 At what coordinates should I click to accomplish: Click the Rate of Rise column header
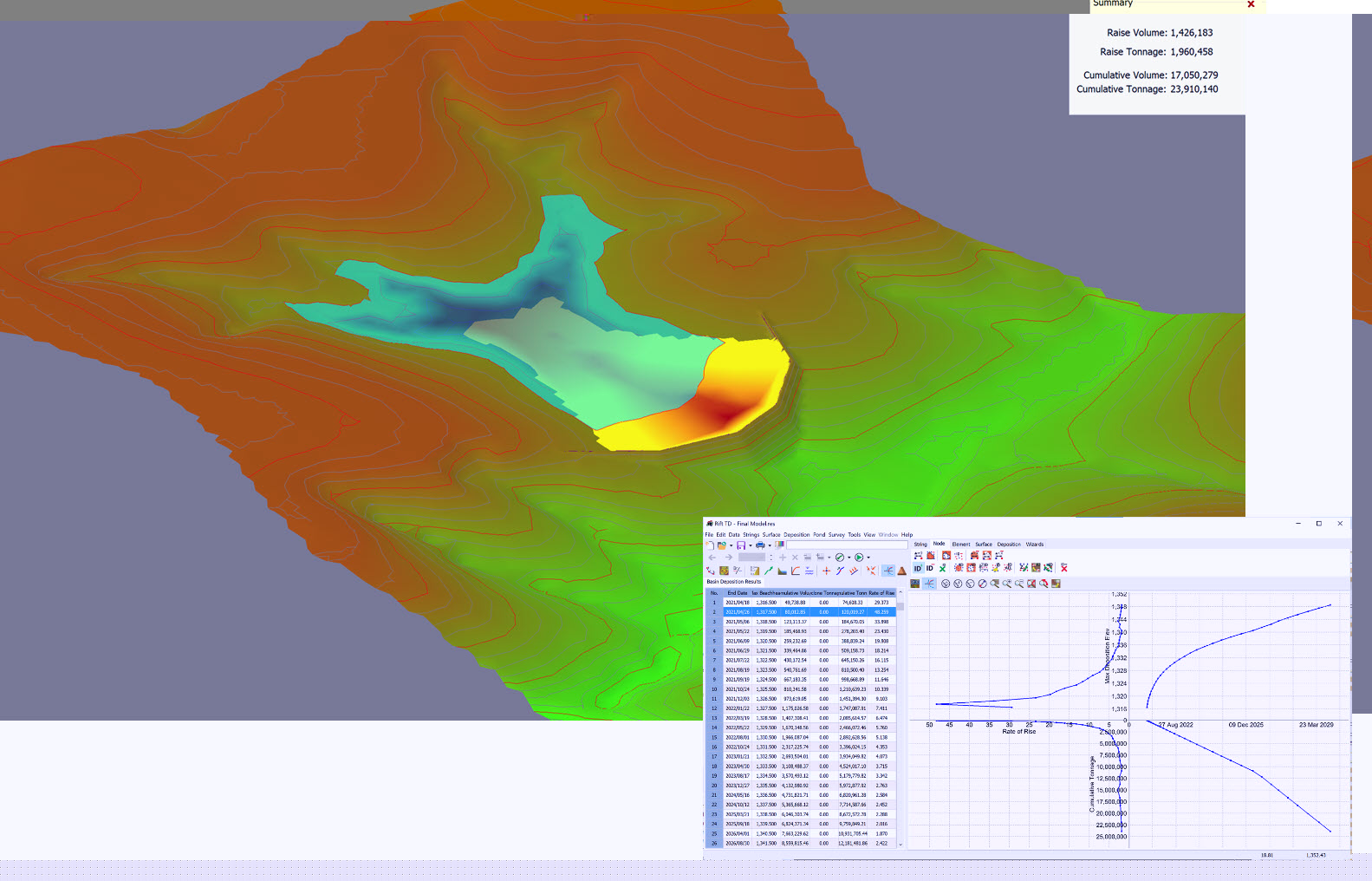coord(881,593)
